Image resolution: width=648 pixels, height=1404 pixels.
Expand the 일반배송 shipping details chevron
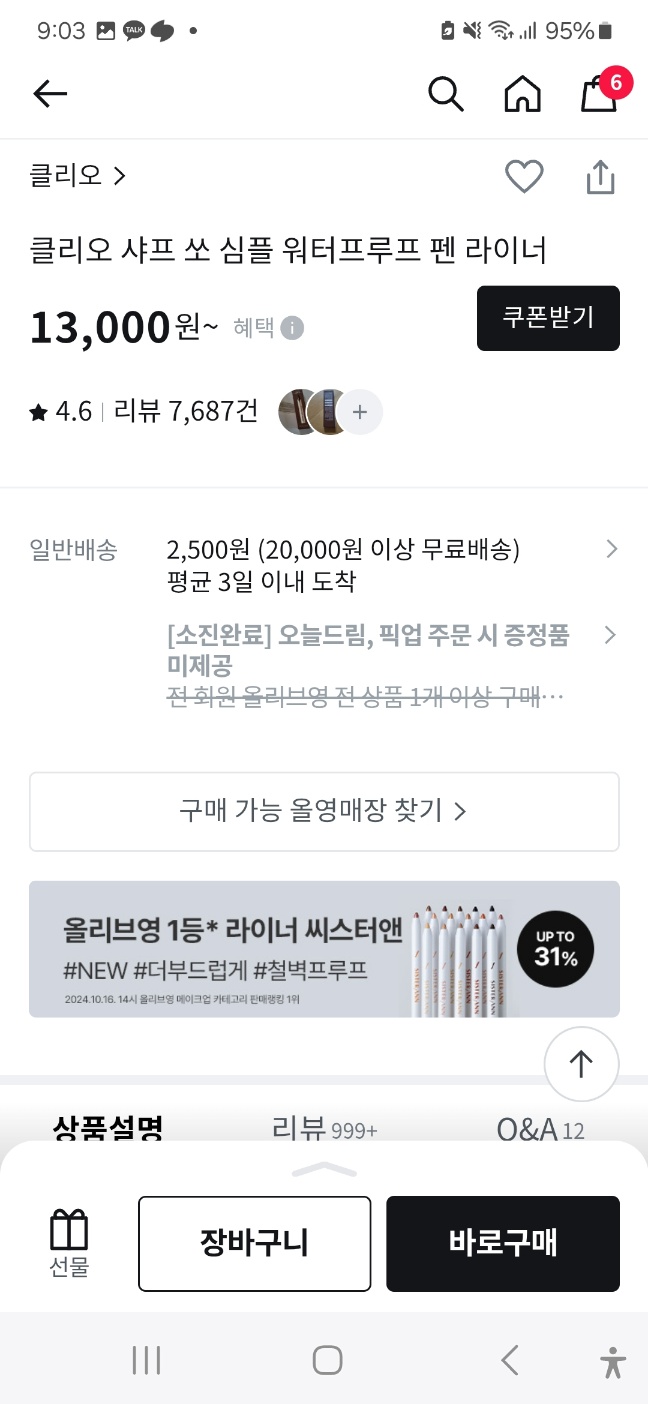(611, 549)
